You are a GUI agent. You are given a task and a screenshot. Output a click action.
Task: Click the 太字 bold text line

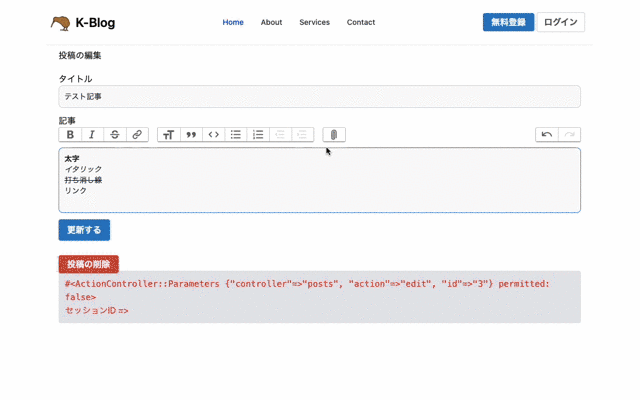point(72,158)
